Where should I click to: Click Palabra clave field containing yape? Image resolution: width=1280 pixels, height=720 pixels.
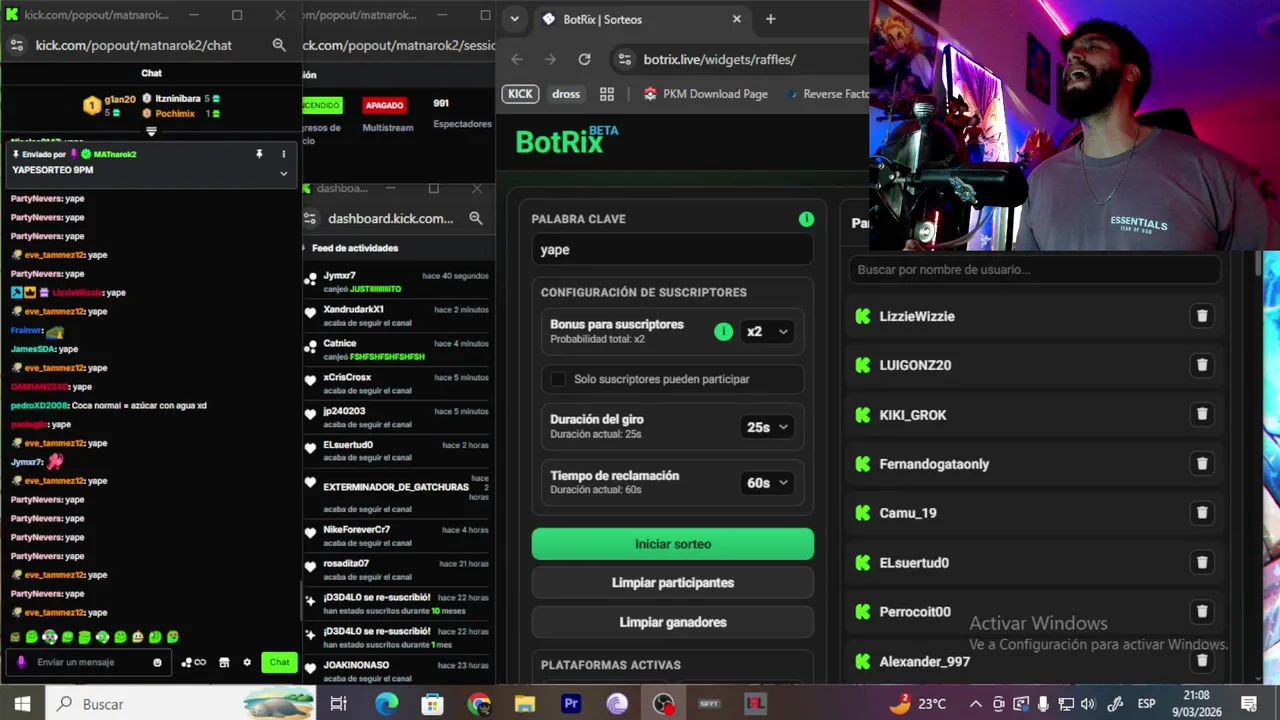click(673, 250)
